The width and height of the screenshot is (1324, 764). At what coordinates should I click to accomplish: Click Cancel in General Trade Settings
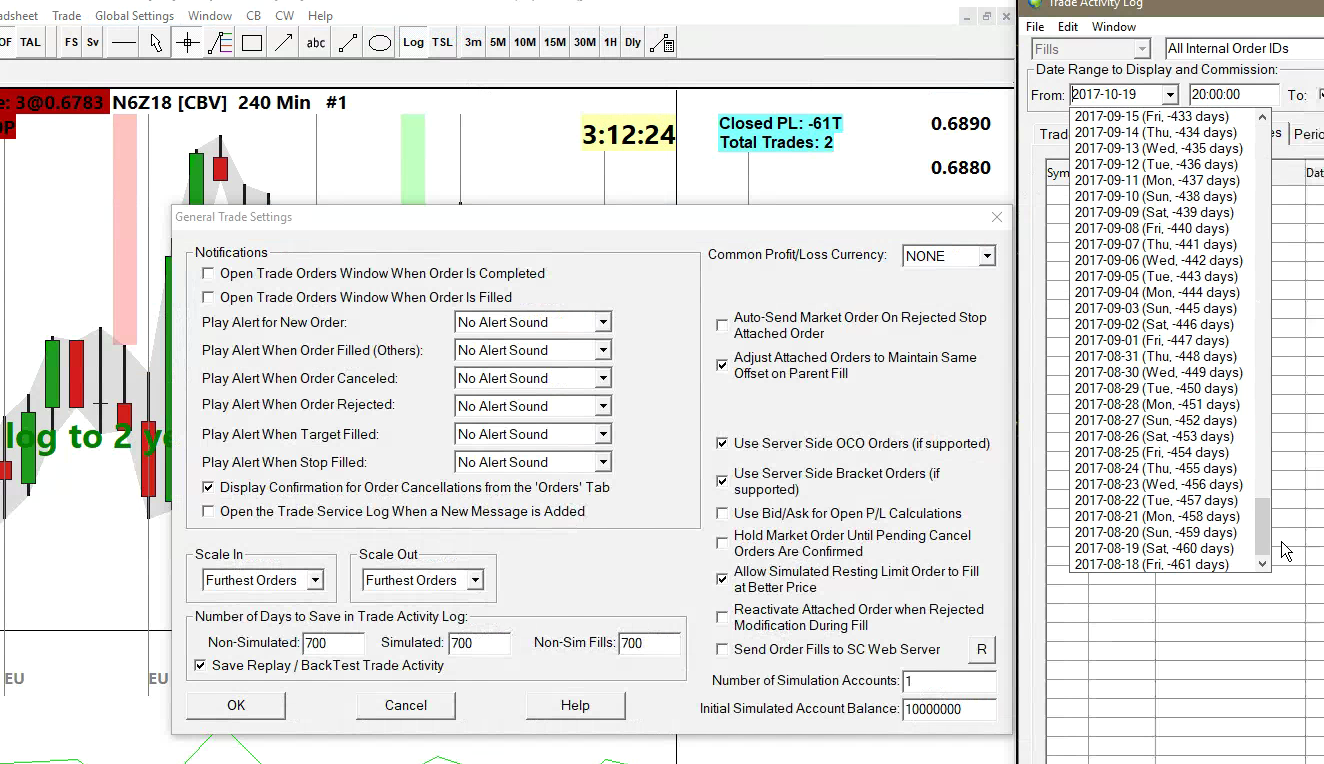pos(406,705)
